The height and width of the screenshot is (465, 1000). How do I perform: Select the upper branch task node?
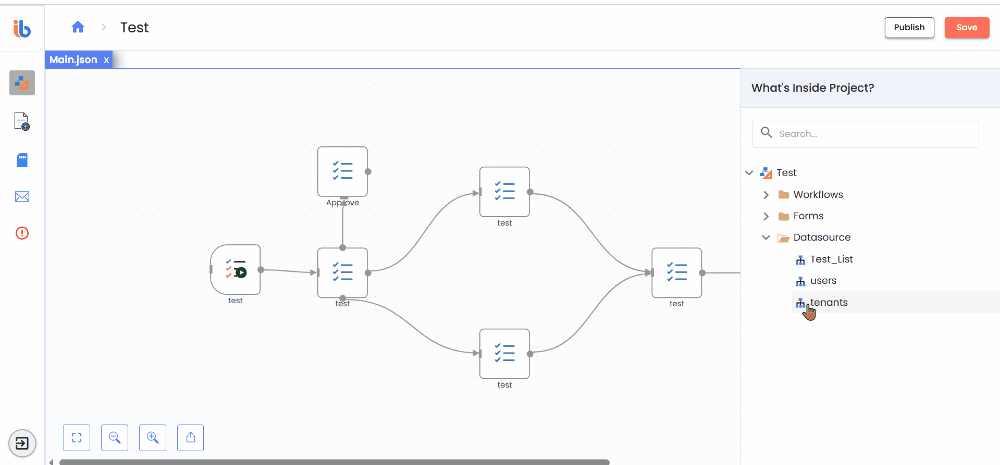tap(504, 192)
